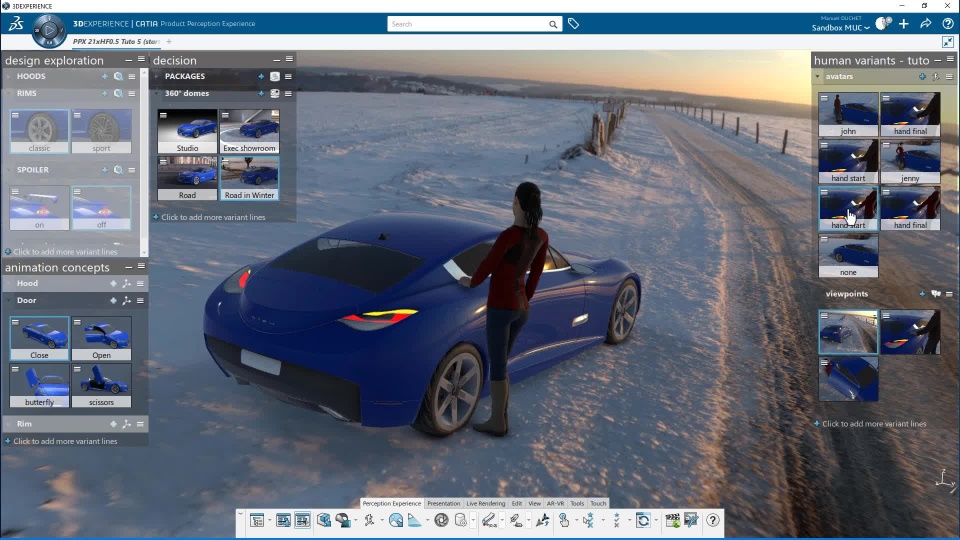
Task: Switch to the Presentation tab
Action: (443, 503)
